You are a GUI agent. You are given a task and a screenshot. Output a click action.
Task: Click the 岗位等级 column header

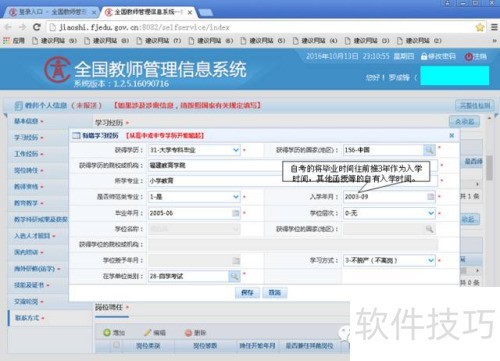coord(205,346)
